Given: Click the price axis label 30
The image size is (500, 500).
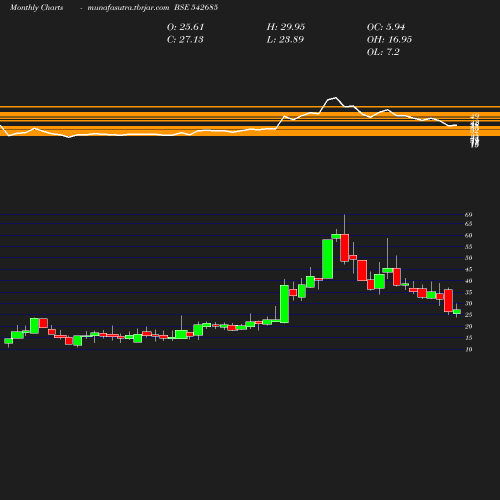Looking at the screenshot, I should pyautogui.click(x=469, y=303).
